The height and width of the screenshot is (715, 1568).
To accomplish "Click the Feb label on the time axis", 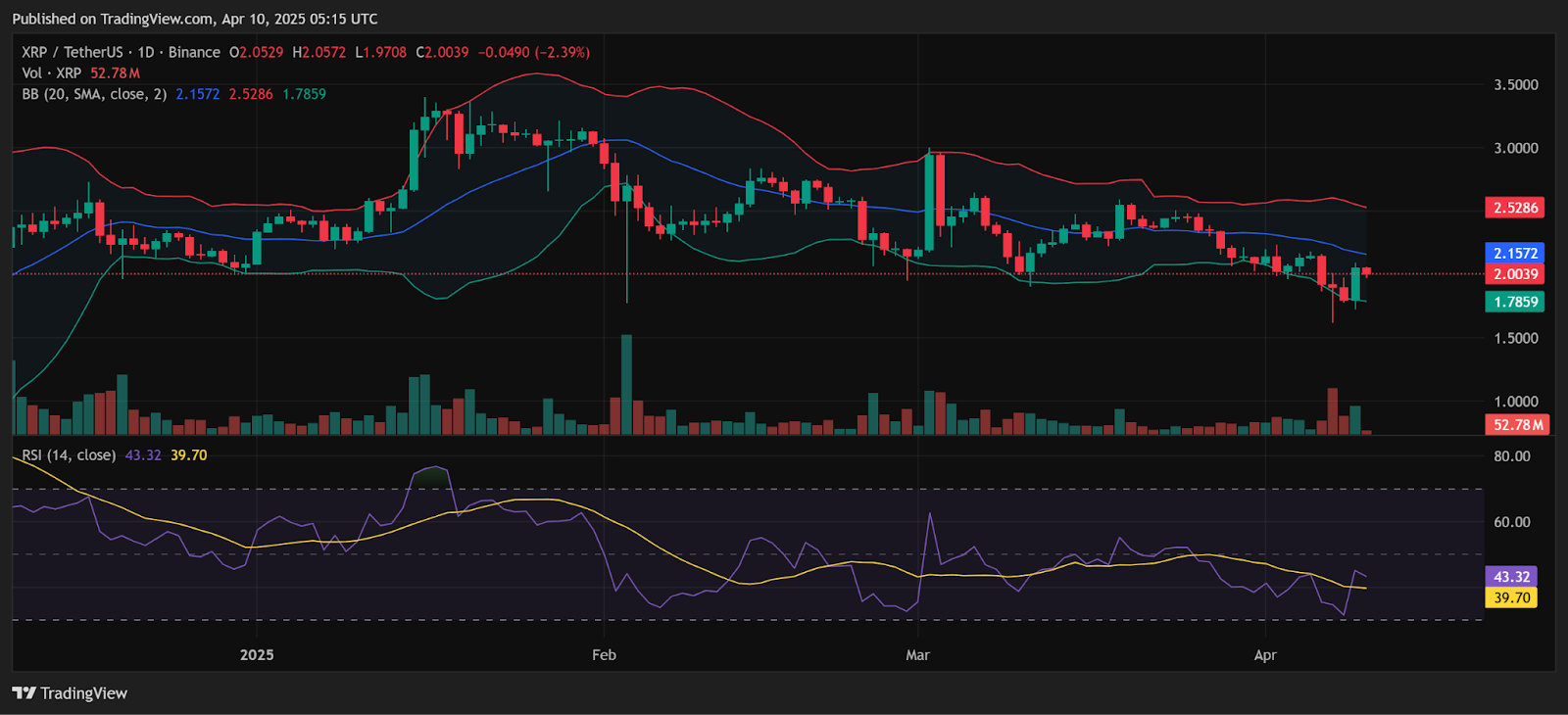I will tap(605, 654).
